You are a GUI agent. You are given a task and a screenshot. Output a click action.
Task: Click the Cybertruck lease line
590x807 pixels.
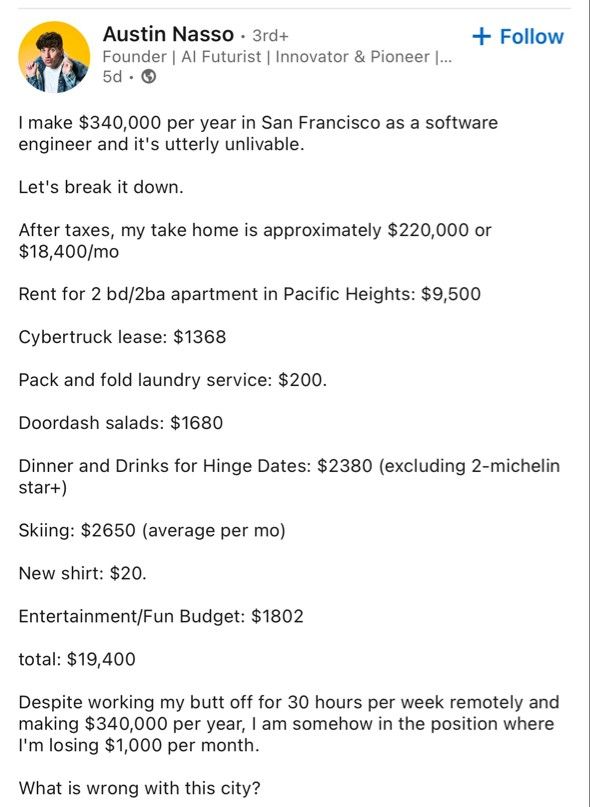pyautogui.click(x=122, y=337)
